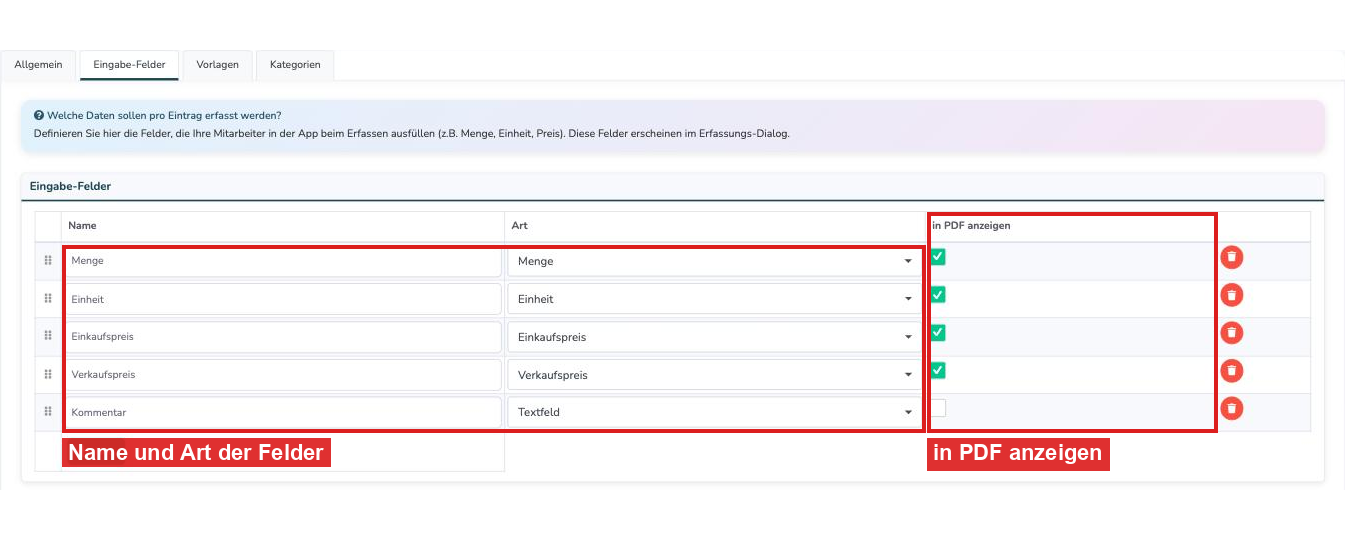Viewport: 1345px width, 540px height.
Task: Click the Eingabe-Felder section heading
Action: tap(70, 186)
